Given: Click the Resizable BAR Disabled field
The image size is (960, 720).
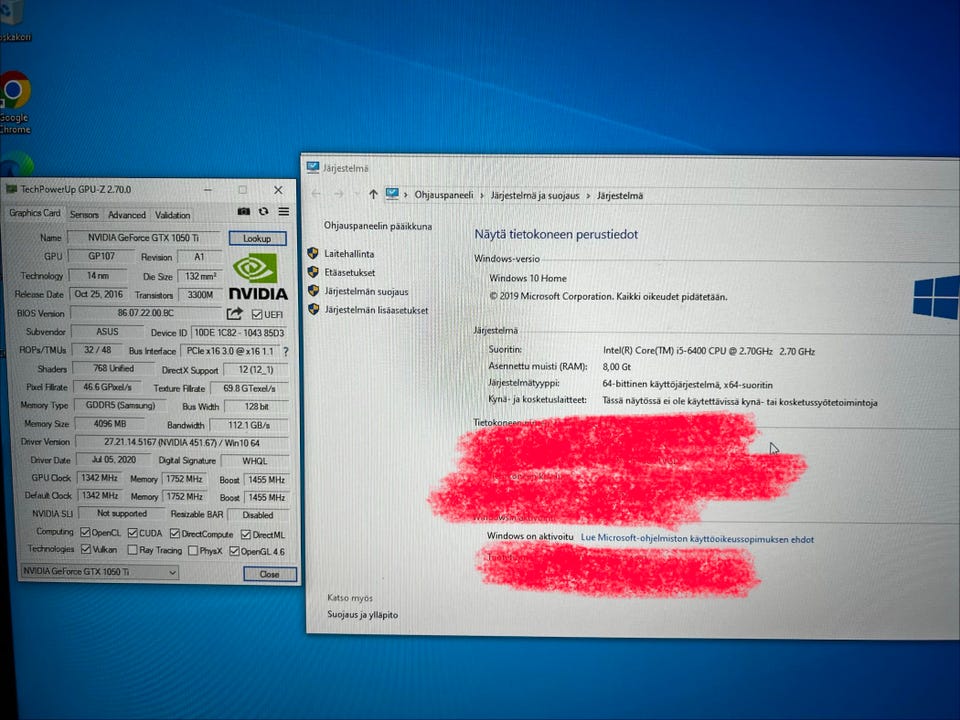Looking at the screenshot, I should [257, 515].
